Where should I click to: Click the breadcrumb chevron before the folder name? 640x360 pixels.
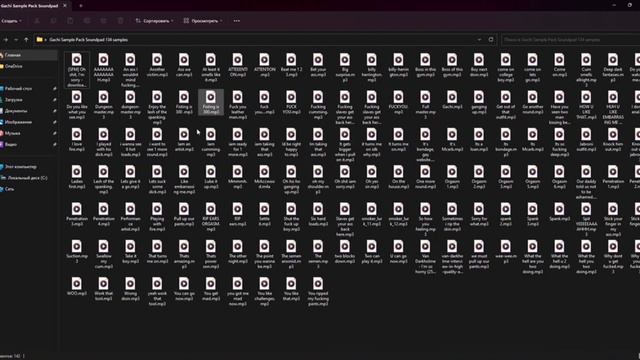click(x=46, y=40)
